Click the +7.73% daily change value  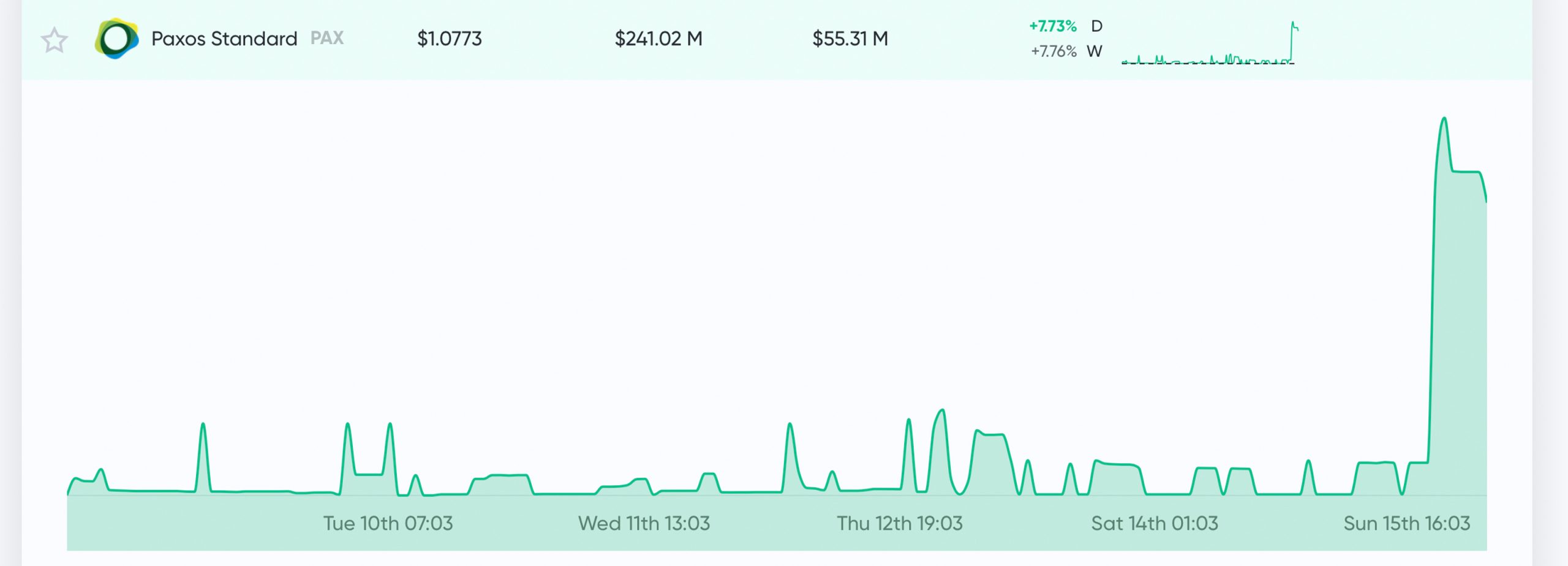[x=1053, y=26]
